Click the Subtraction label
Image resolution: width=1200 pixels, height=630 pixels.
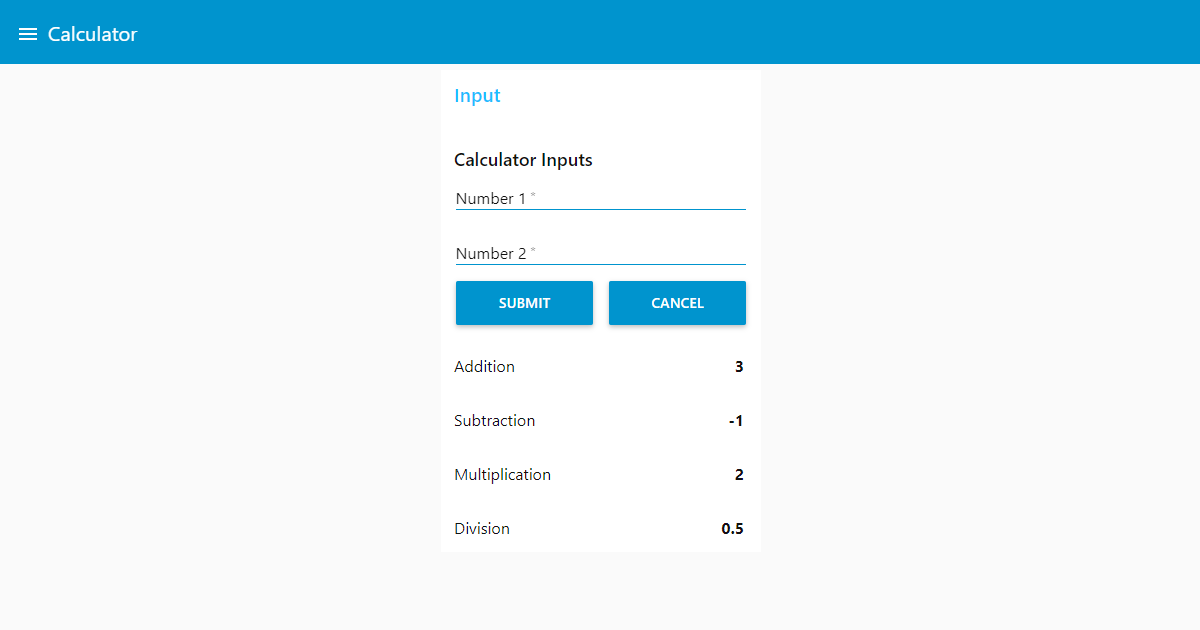(494, 420)
